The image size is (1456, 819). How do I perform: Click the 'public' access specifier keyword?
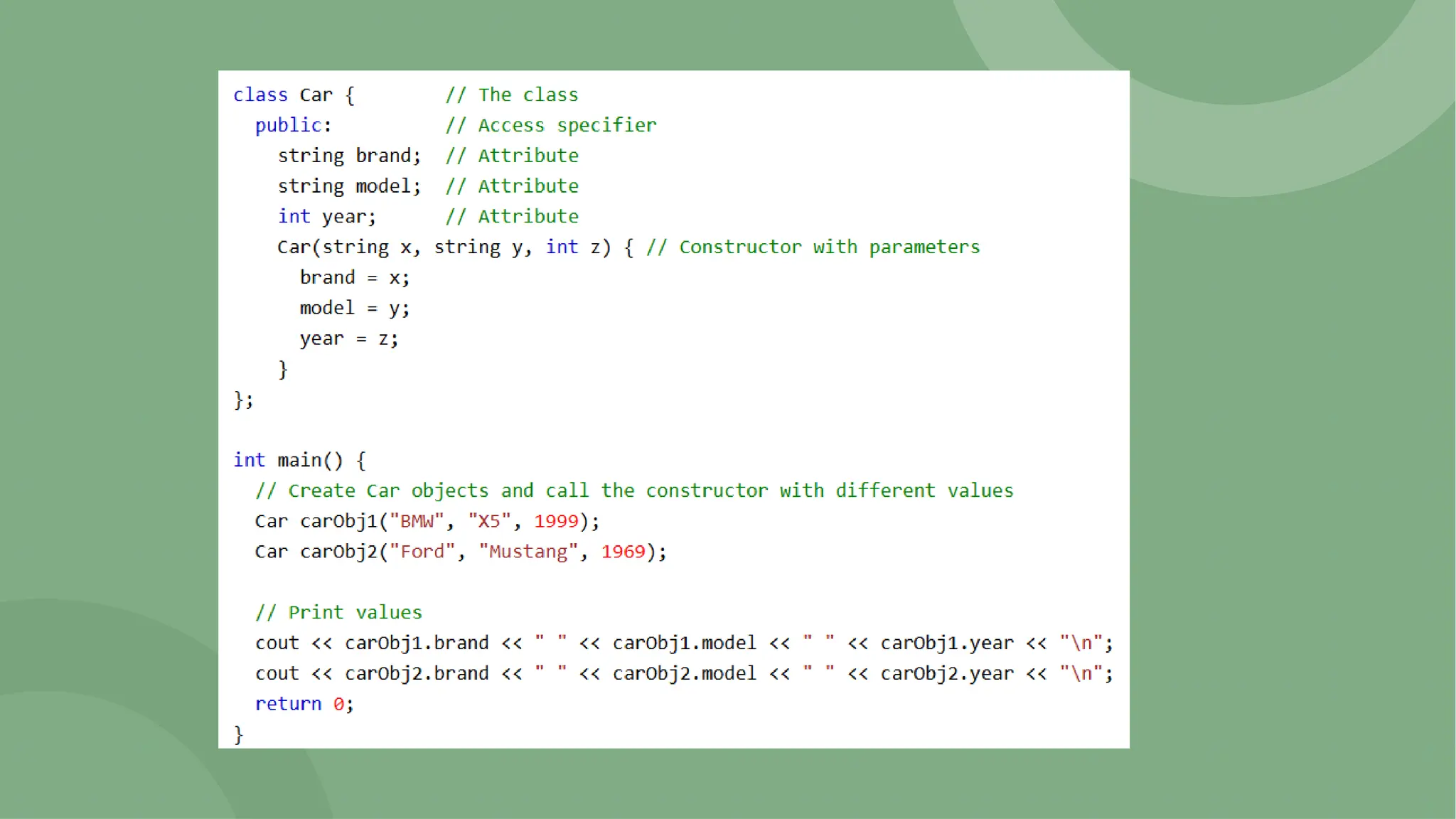tap(288, 125)
